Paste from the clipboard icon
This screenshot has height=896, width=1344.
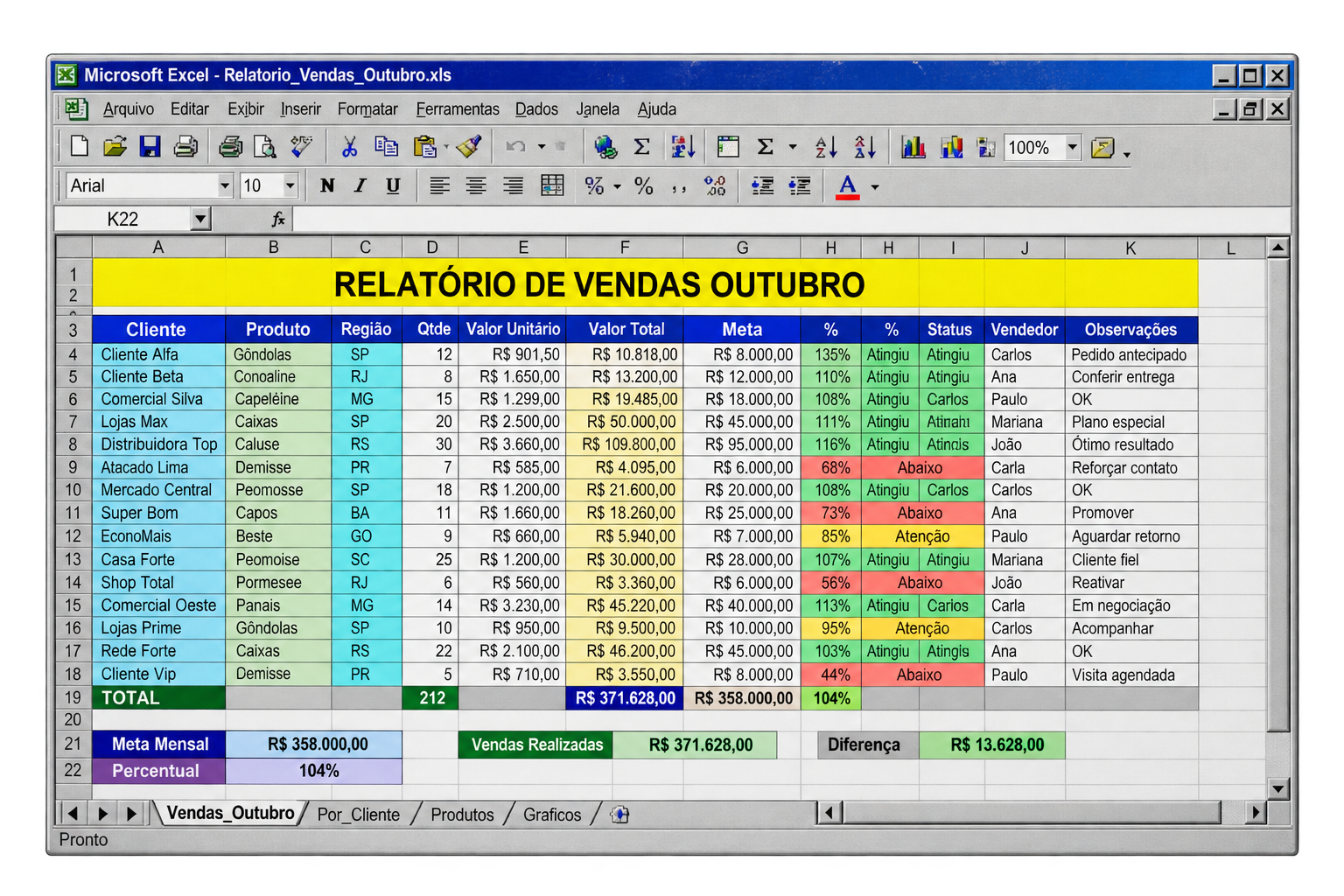[x=424, y=146]
